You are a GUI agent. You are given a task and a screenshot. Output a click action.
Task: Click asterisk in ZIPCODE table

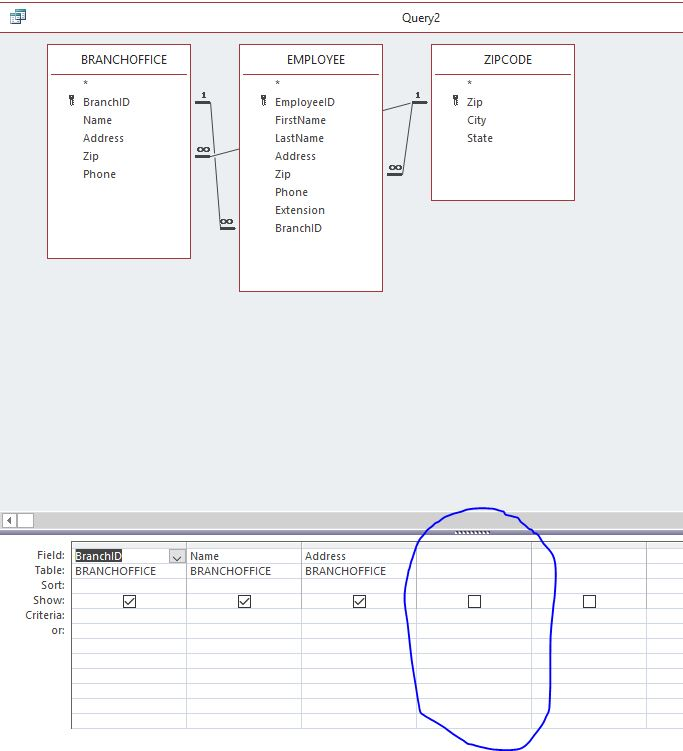pyautogui.click(x=470, y=84)
